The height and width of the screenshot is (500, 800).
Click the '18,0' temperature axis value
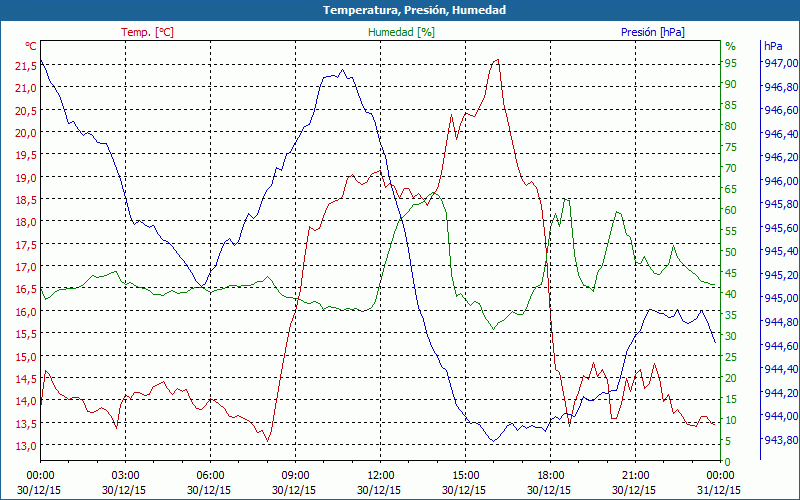pyautogui.click(x=26, y=222)
